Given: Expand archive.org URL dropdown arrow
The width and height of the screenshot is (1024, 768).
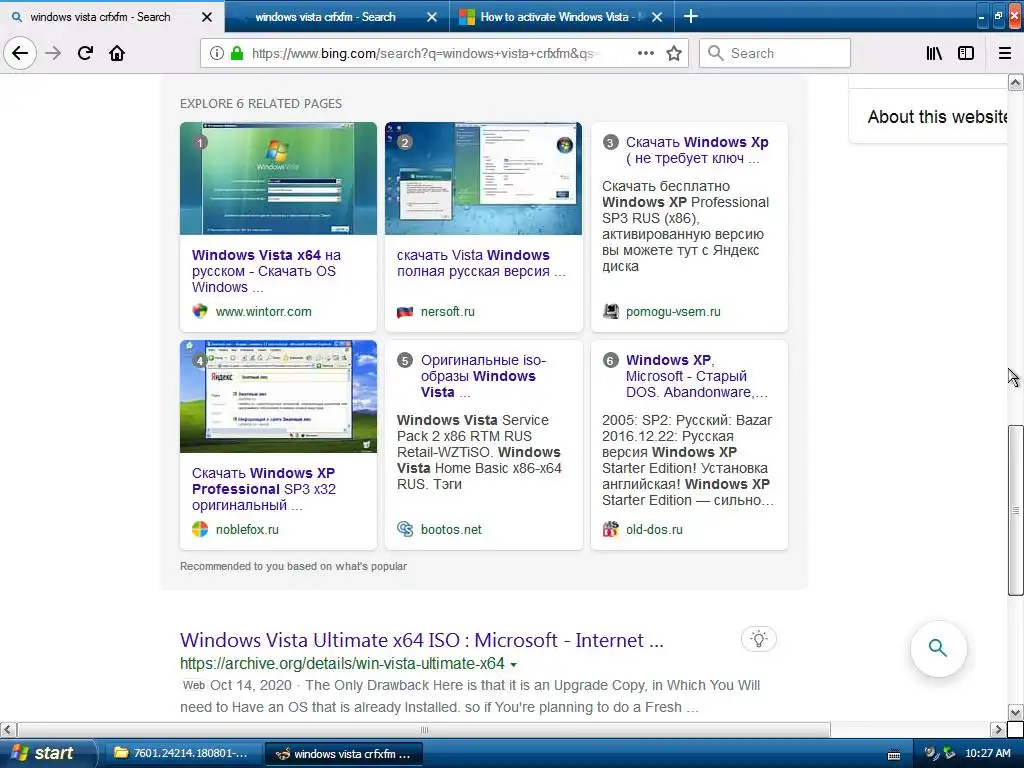Looking at the screenshot, I should [x=514, y=665].
